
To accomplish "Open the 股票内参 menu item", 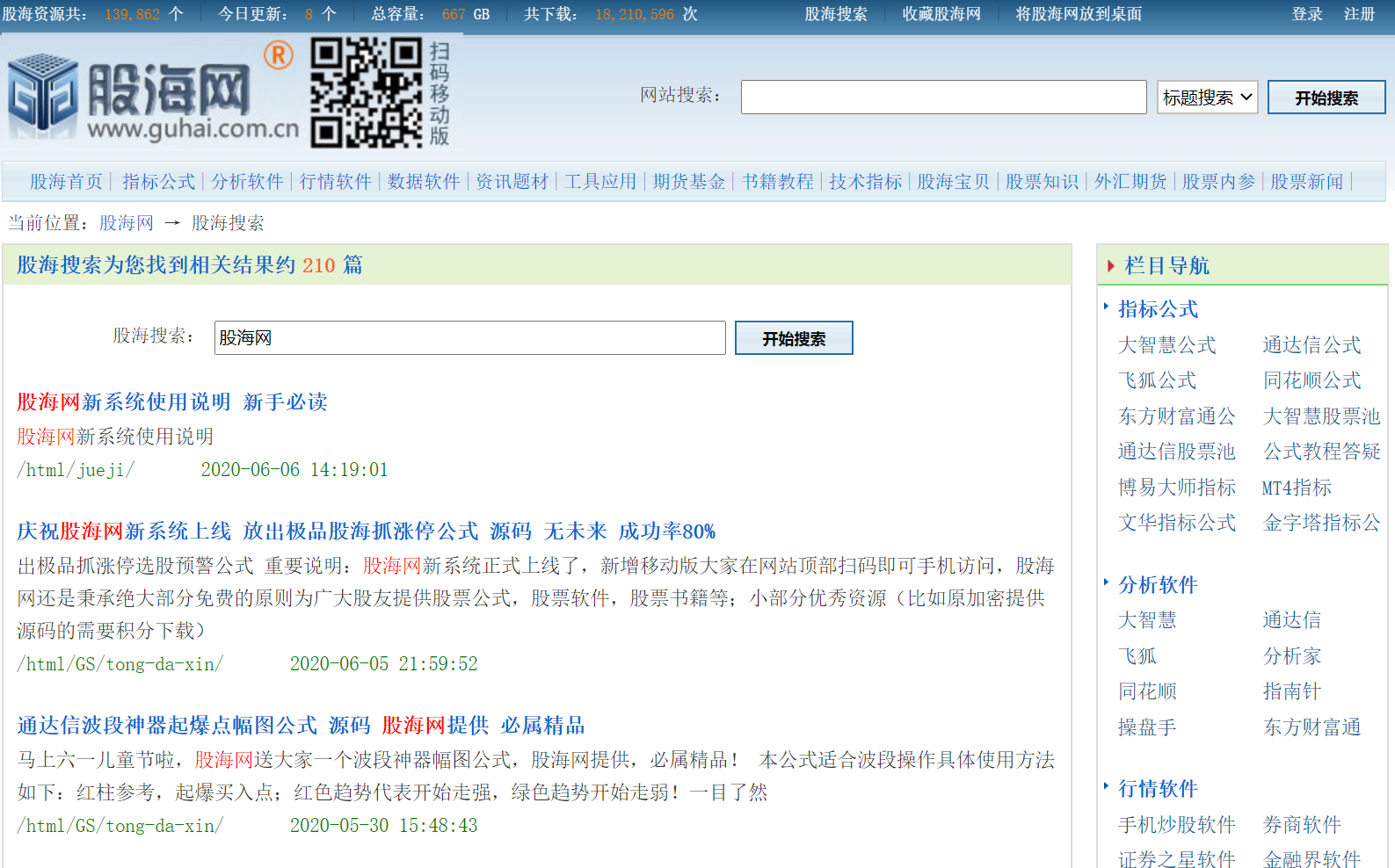I will (1219, 182).
